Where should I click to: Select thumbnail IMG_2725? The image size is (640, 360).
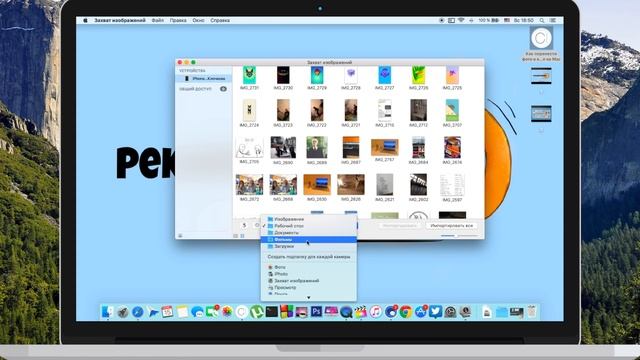[452, 76]
